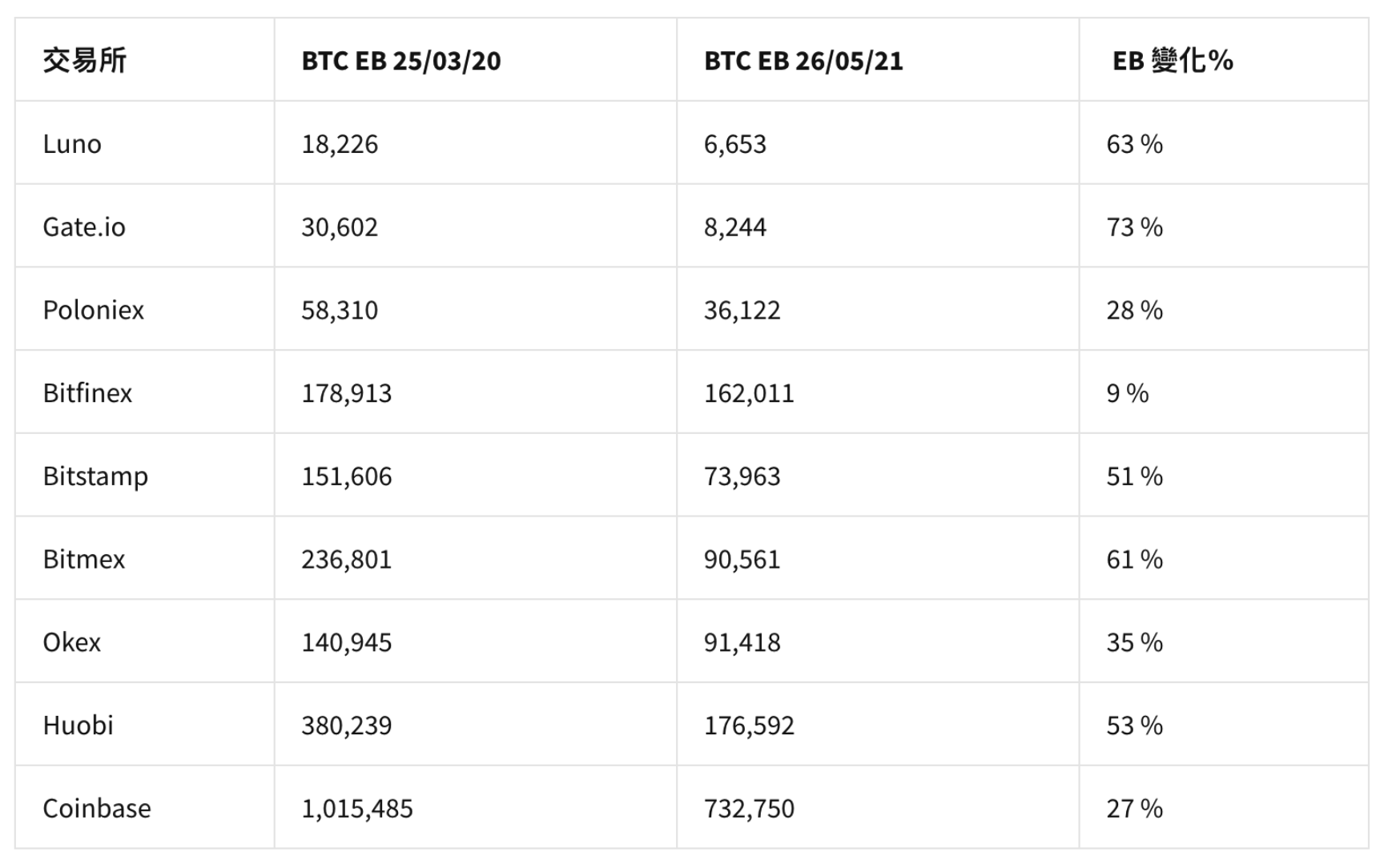The width and height of the screenshot is (1384, 868).
Task: Select the EB 變化% column header
Action: pyautogui.click(x=1173, y=61)
